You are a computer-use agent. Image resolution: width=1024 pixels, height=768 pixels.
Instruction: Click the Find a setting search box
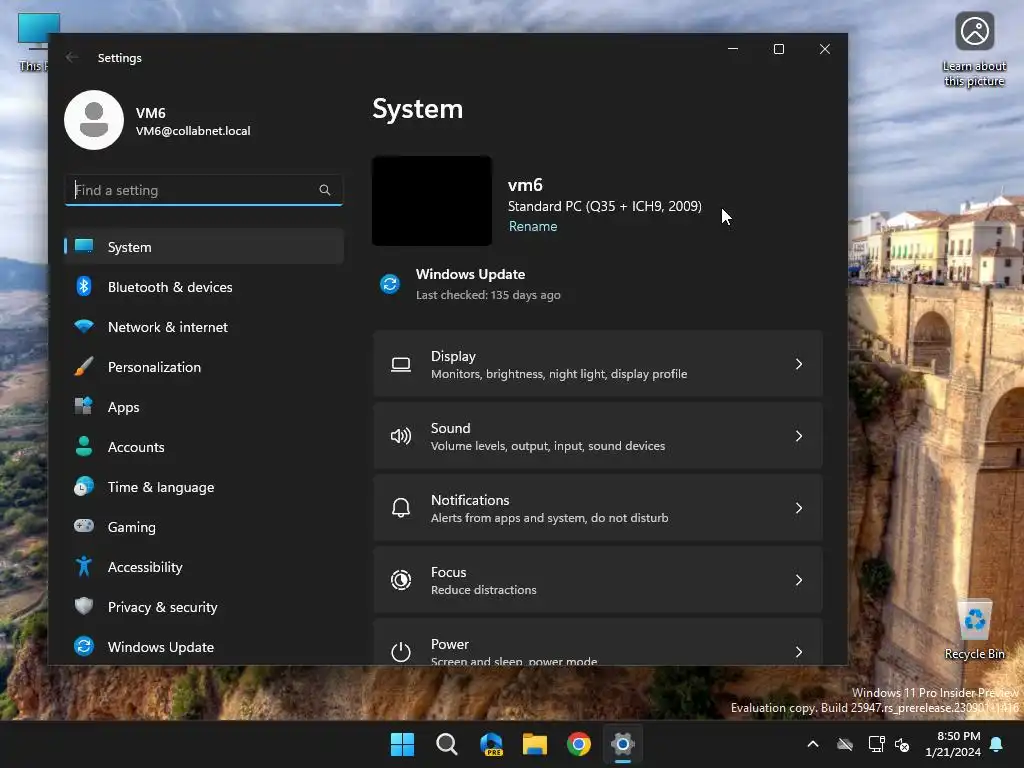click(204, 190)
